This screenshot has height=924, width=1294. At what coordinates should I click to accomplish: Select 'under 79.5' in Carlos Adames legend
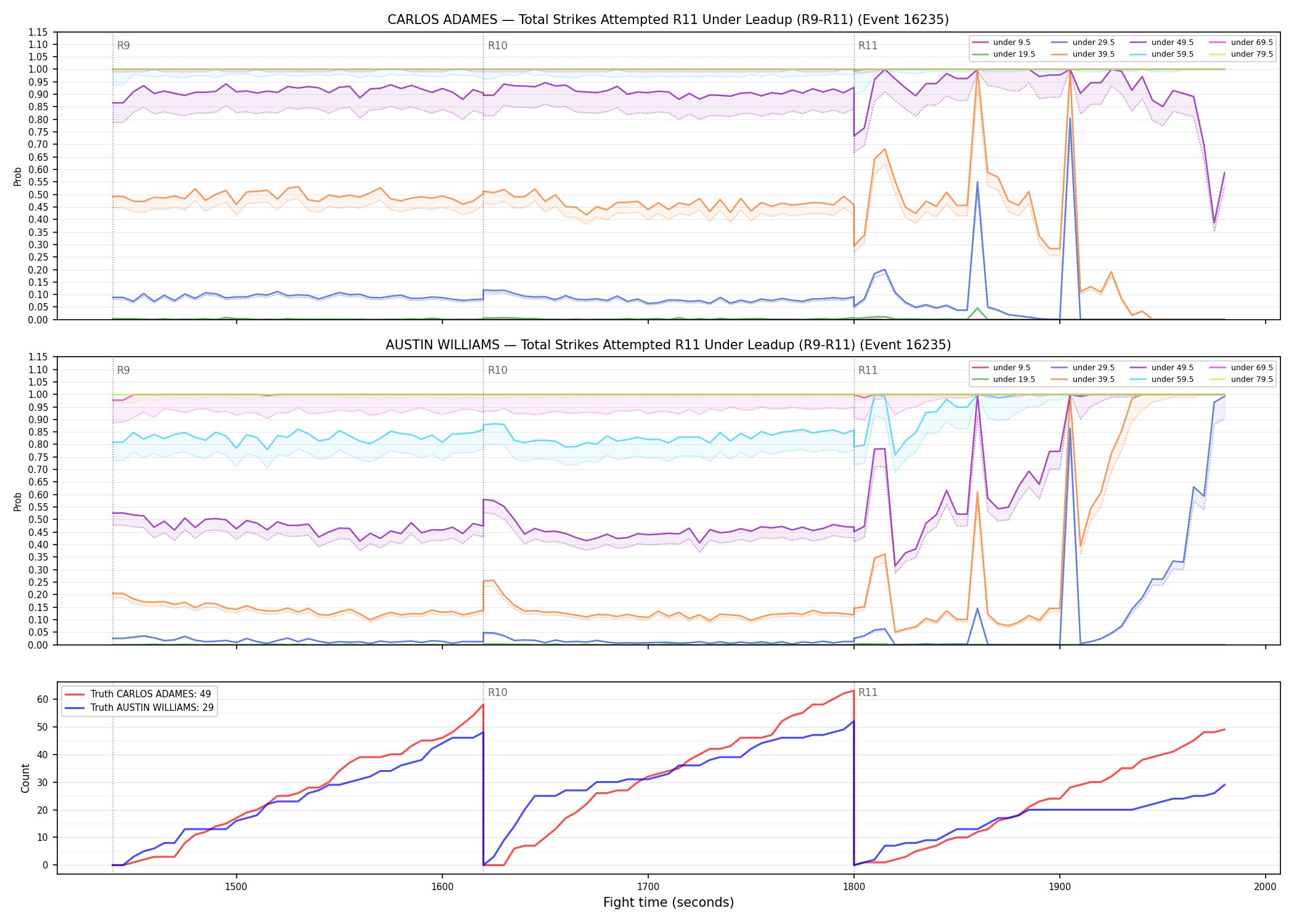pyautogui.click(x=1241, y=54)
